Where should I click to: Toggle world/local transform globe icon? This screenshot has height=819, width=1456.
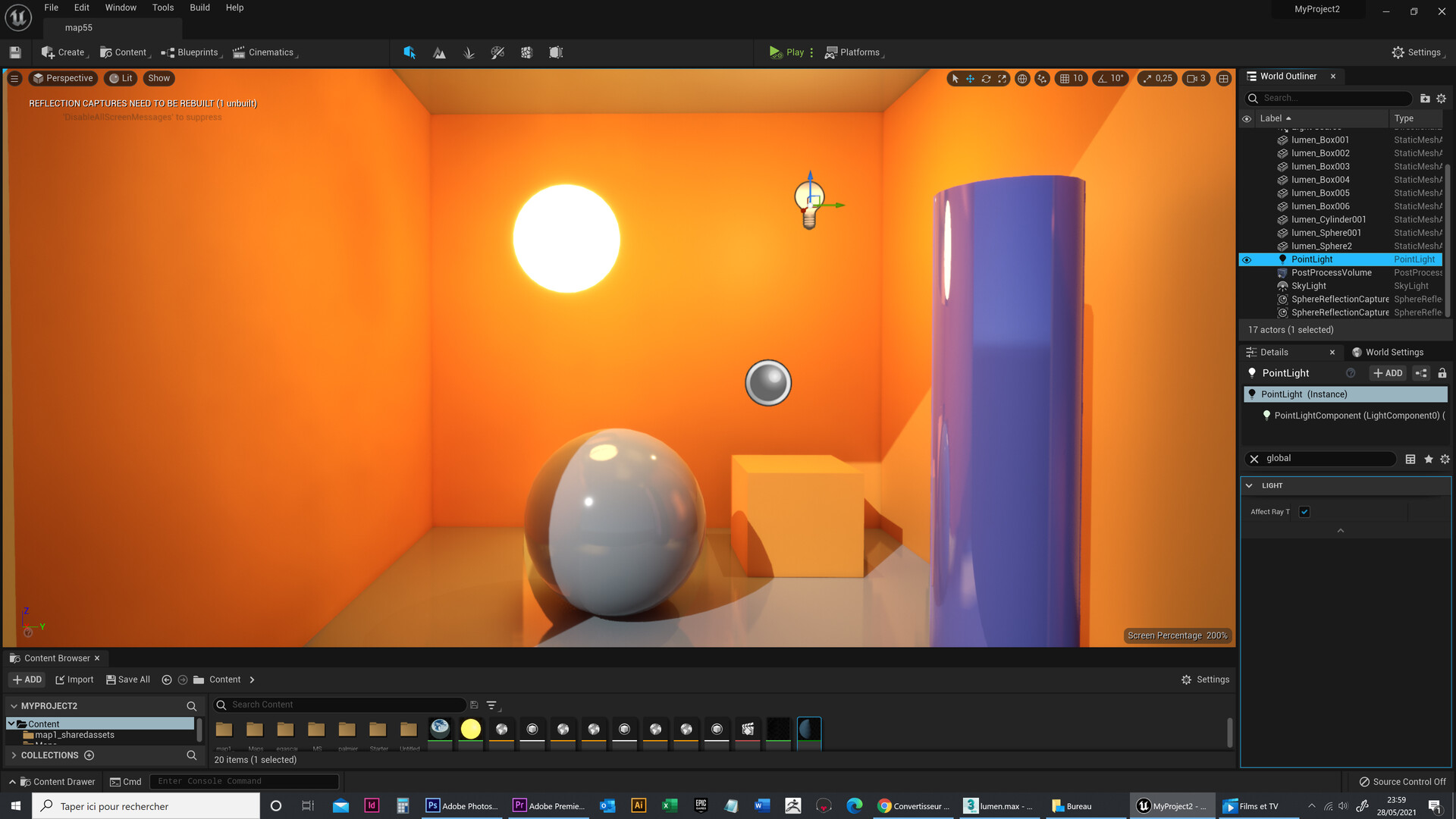[1021, 78]
